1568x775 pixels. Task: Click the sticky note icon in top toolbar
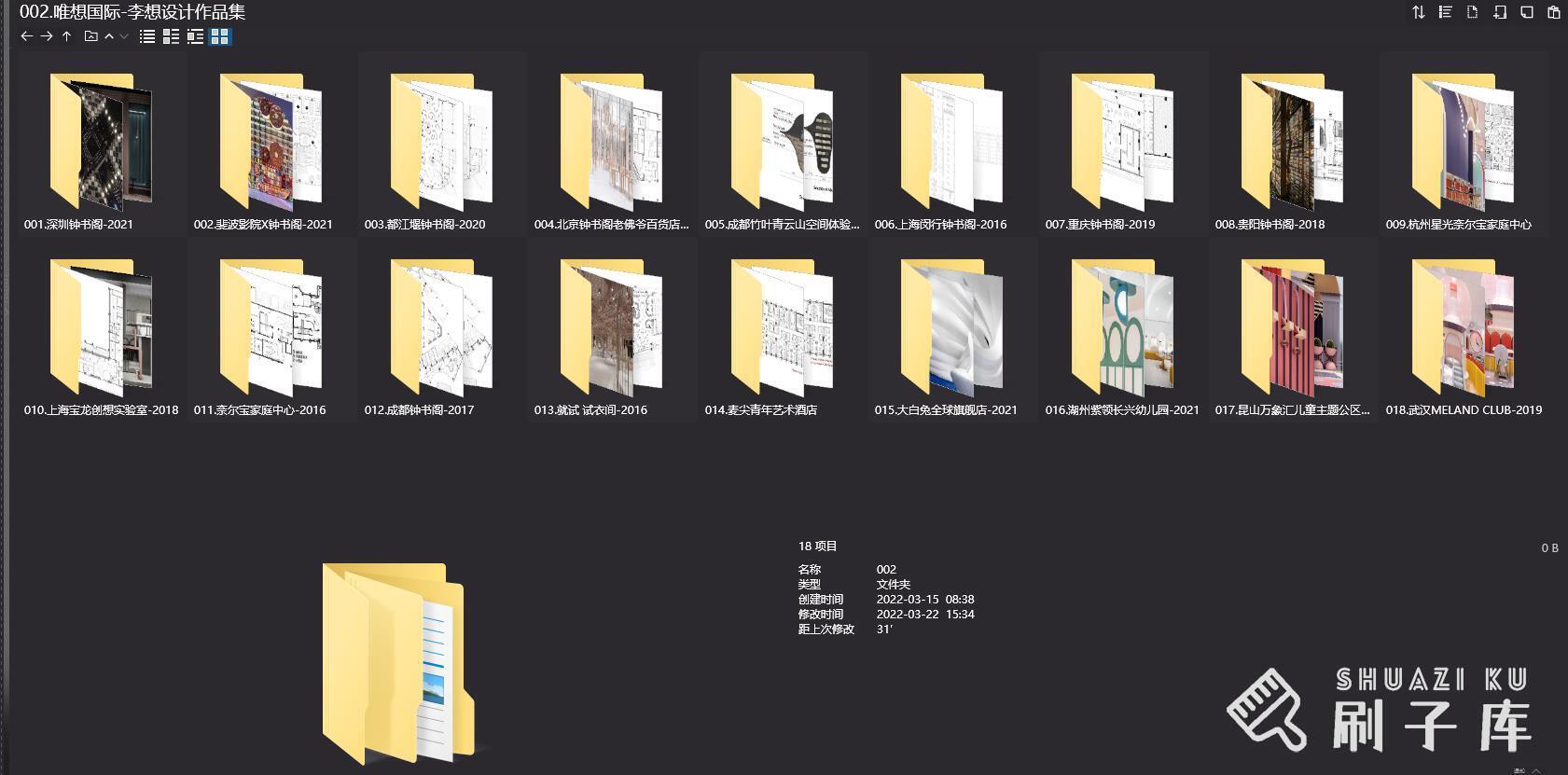pyautogui.click(x=1526, y=12)
